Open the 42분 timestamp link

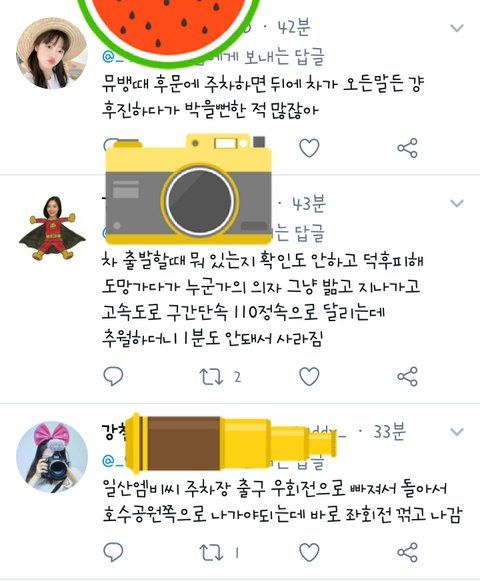(294, 27)
